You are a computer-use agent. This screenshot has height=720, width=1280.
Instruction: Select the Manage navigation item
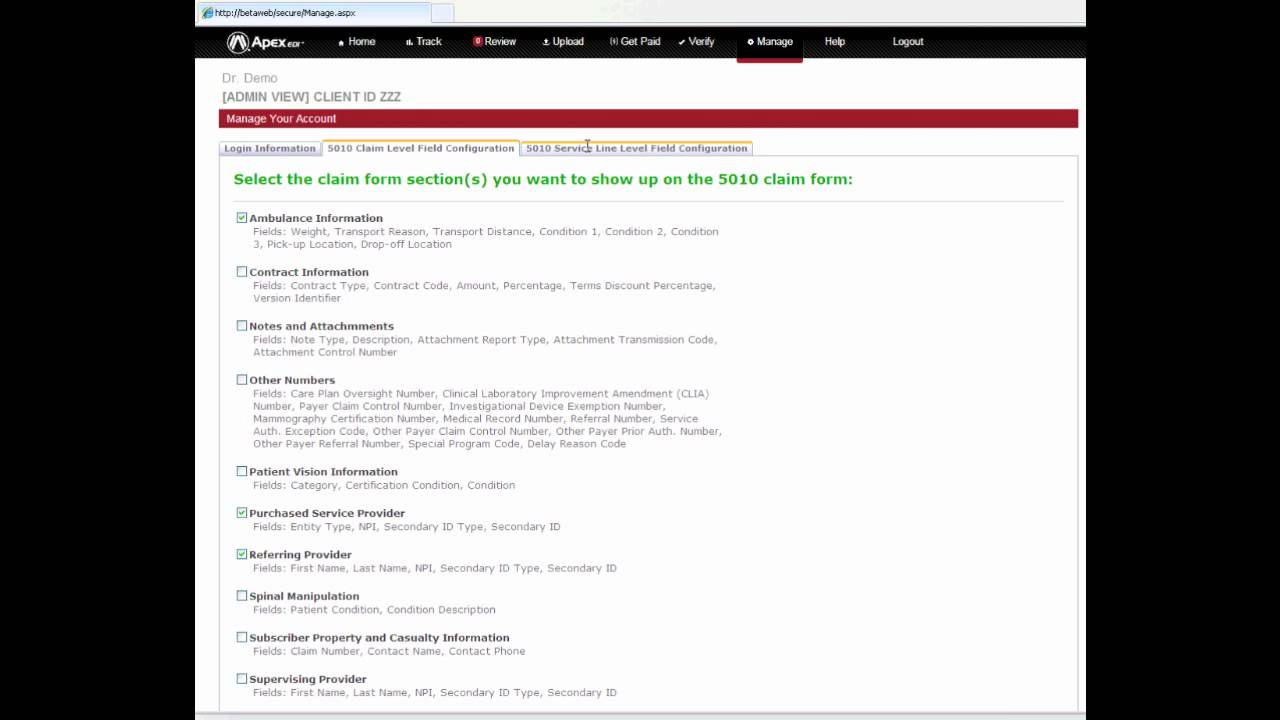click(770, 42)
